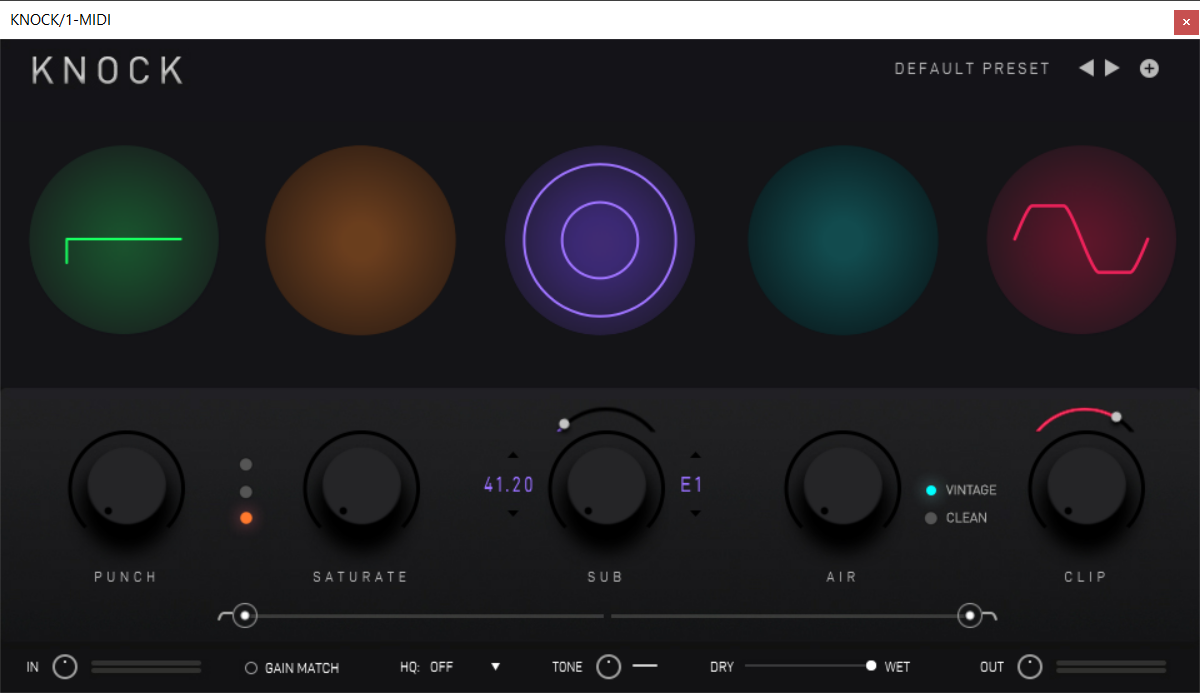This screenshot has height=693, width=1200.
Task: Click the red Clip waveform circle
Action: 1081,240
